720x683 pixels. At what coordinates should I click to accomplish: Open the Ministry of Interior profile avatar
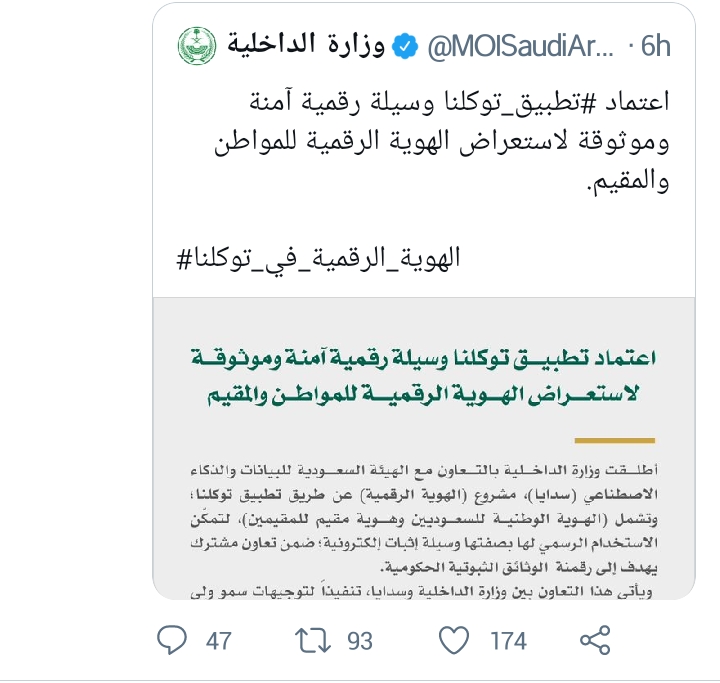tap(197, 46)
